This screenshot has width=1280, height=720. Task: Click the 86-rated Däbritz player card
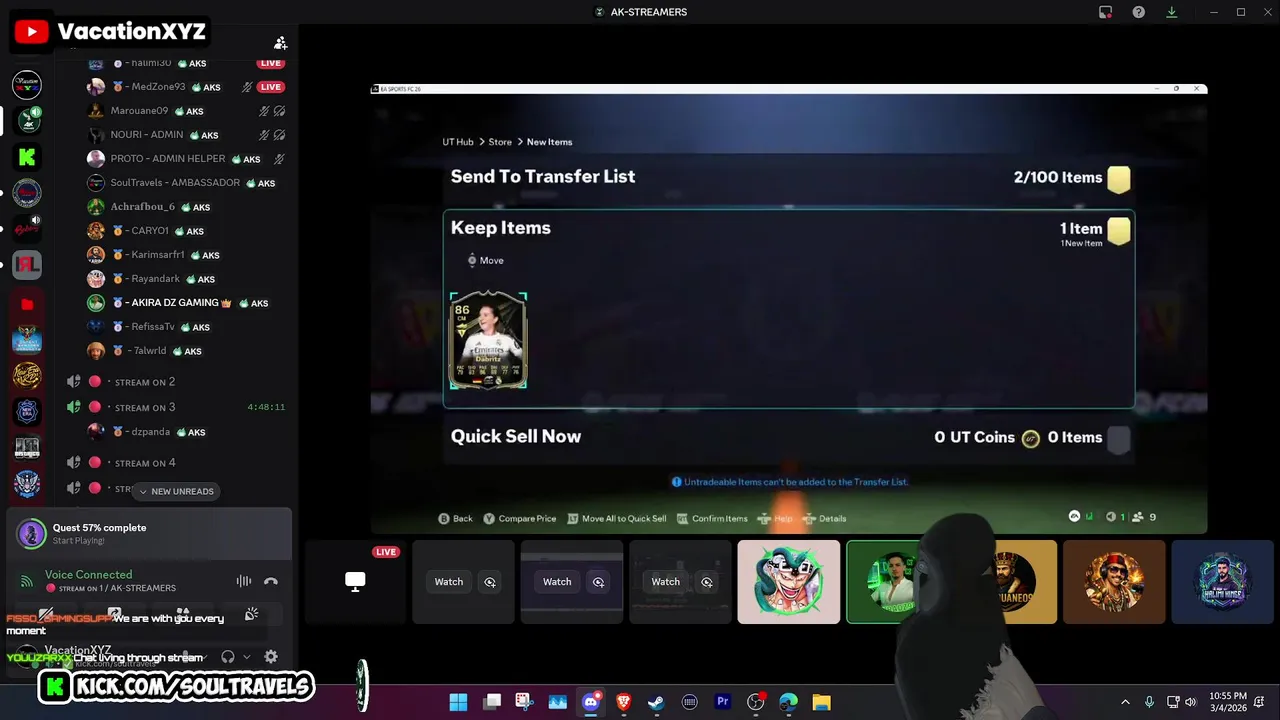point(488,340)
